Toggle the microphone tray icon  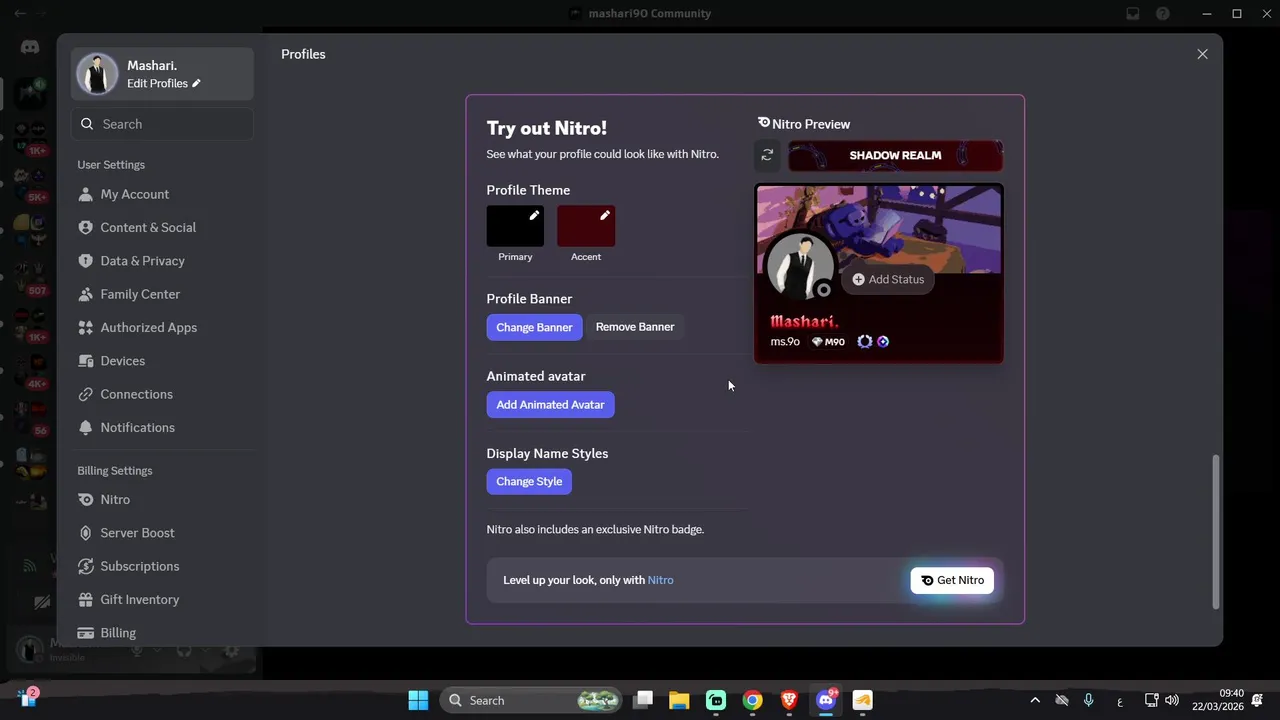1089,700
